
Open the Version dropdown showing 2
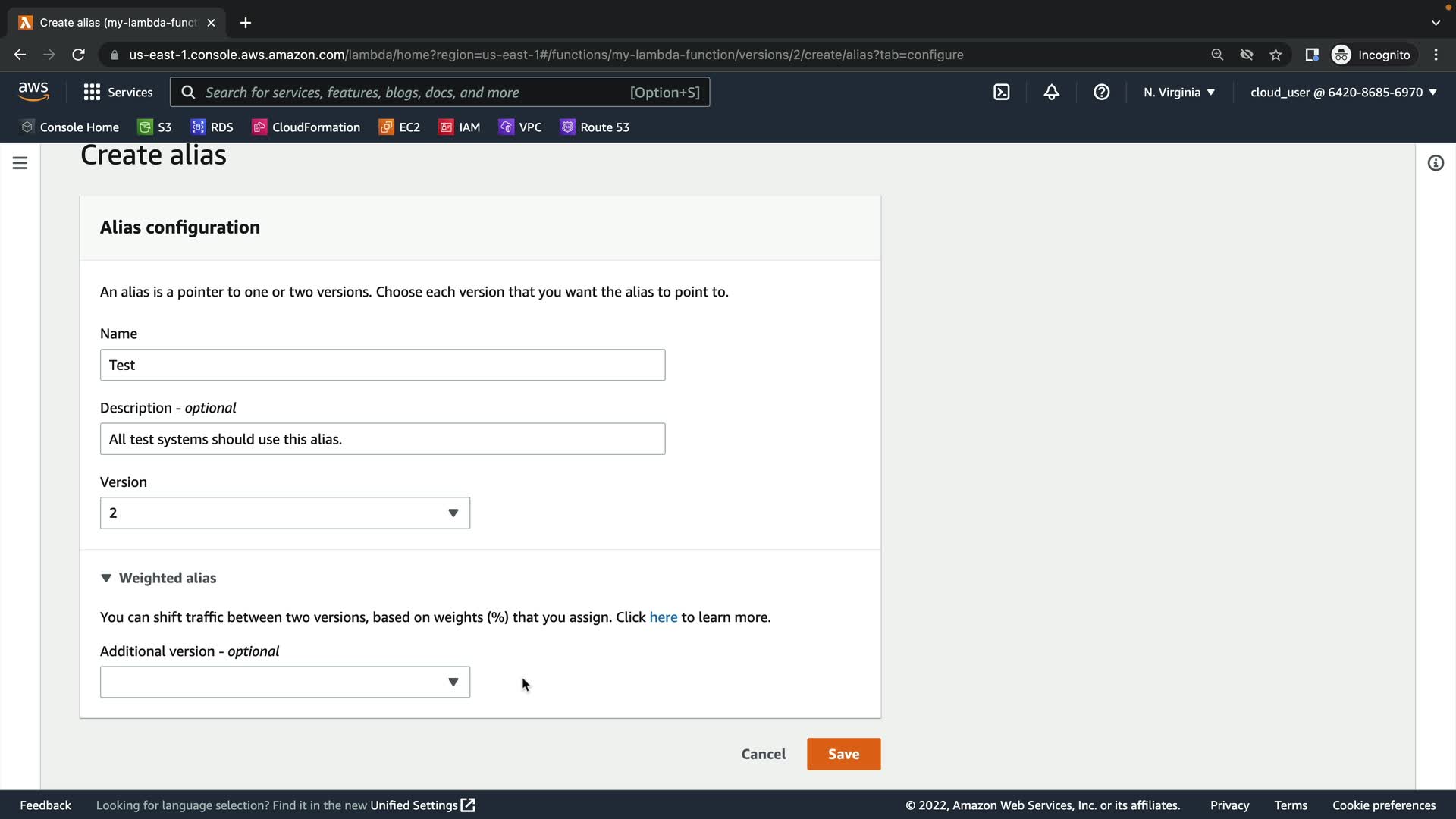click(284, 513)
